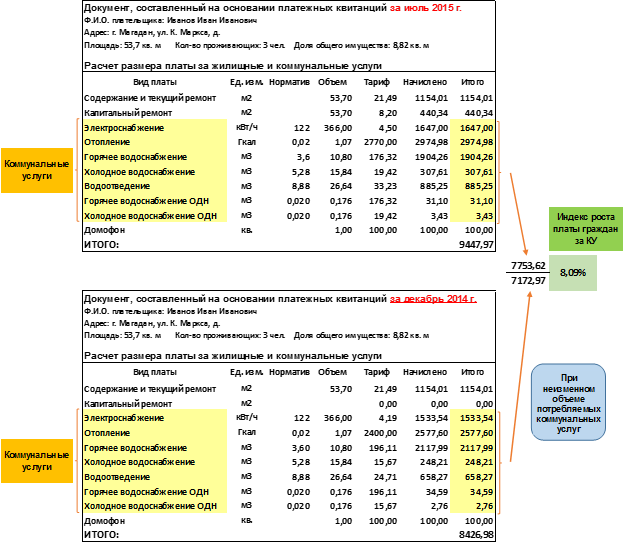Click yellow Итого cell 885,25 for Водоотведение
Image resolution: width=624 pixels, height=543 pixels.
pyautogui.click(x=479, y=186)
